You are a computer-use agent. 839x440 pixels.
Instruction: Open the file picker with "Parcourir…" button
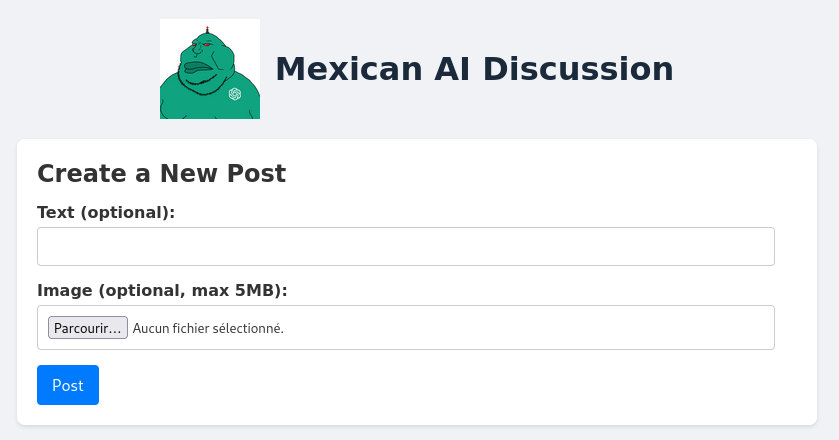(x=88, y=328)
